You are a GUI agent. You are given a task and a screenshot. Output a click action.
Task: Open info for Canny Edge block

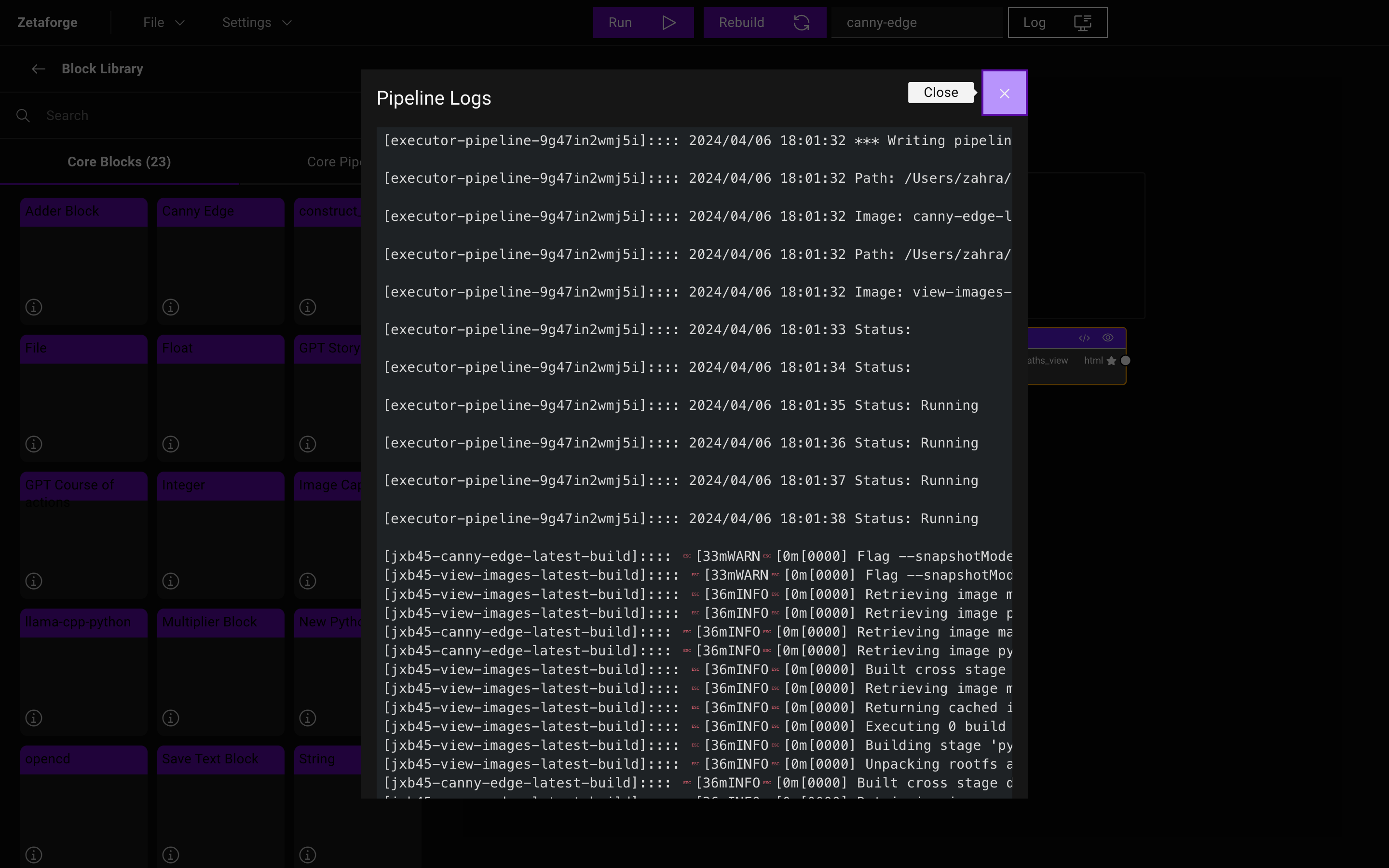(x=170, y=307)
